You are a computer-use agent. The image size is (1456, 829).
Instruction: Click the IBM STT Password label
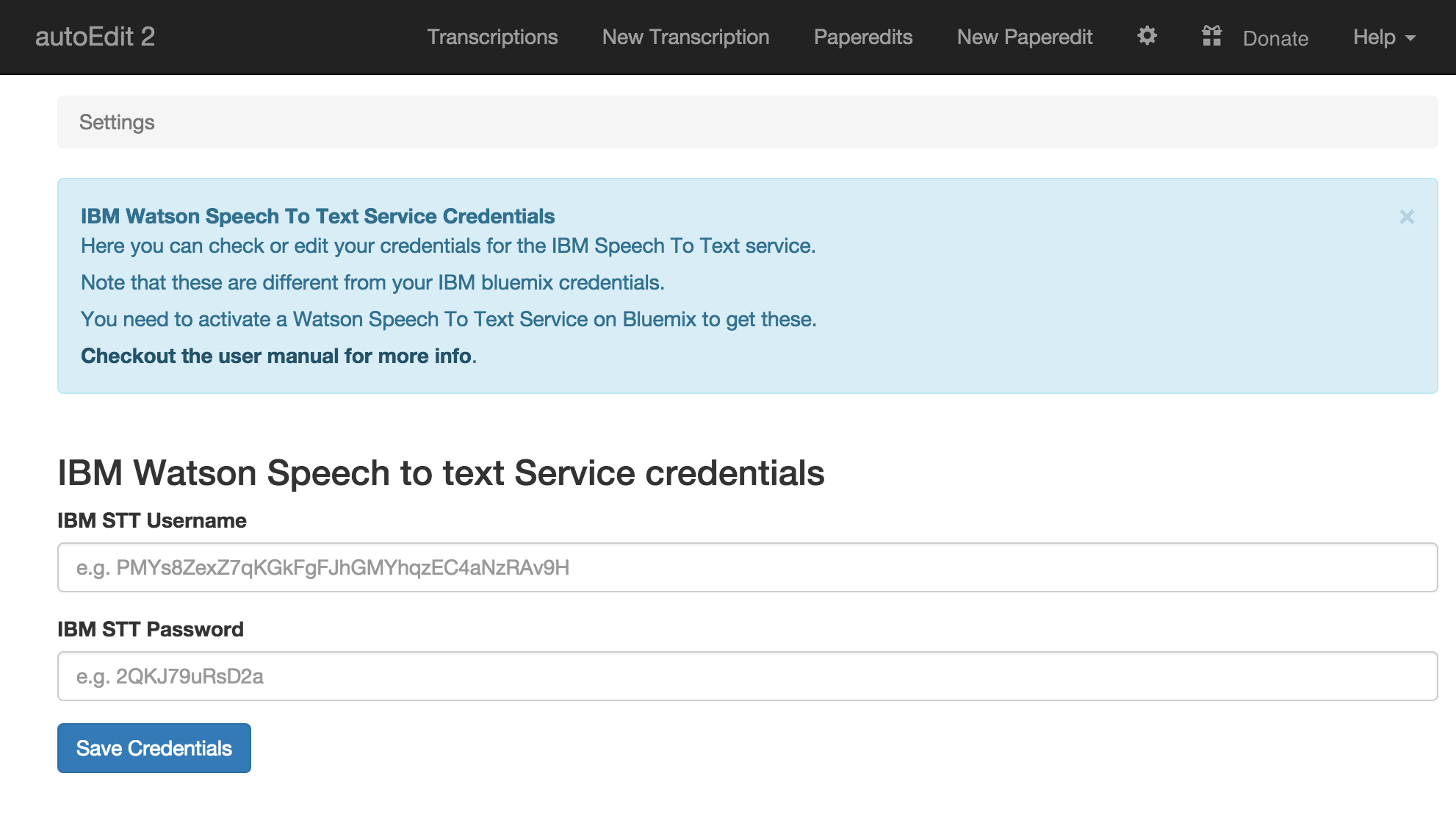150,629
